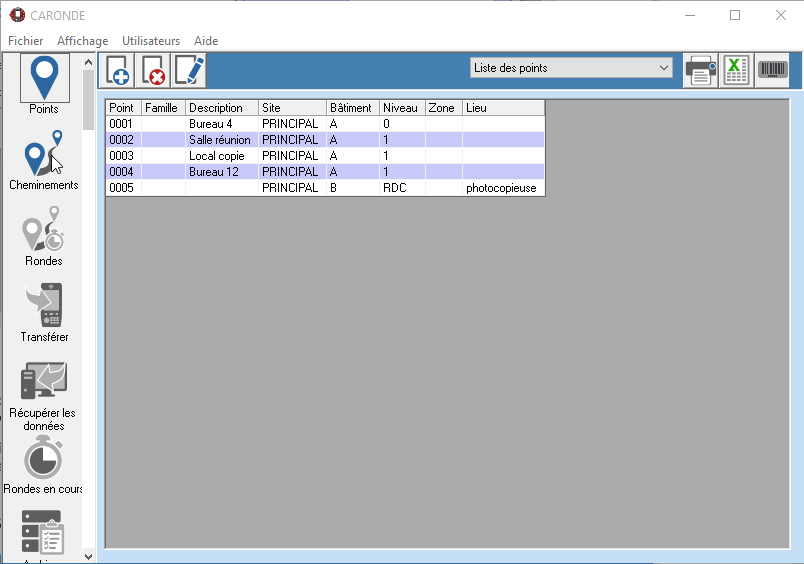Click the Transférer icon
Viewport: 804px width, 564px height.
point(44,311)
